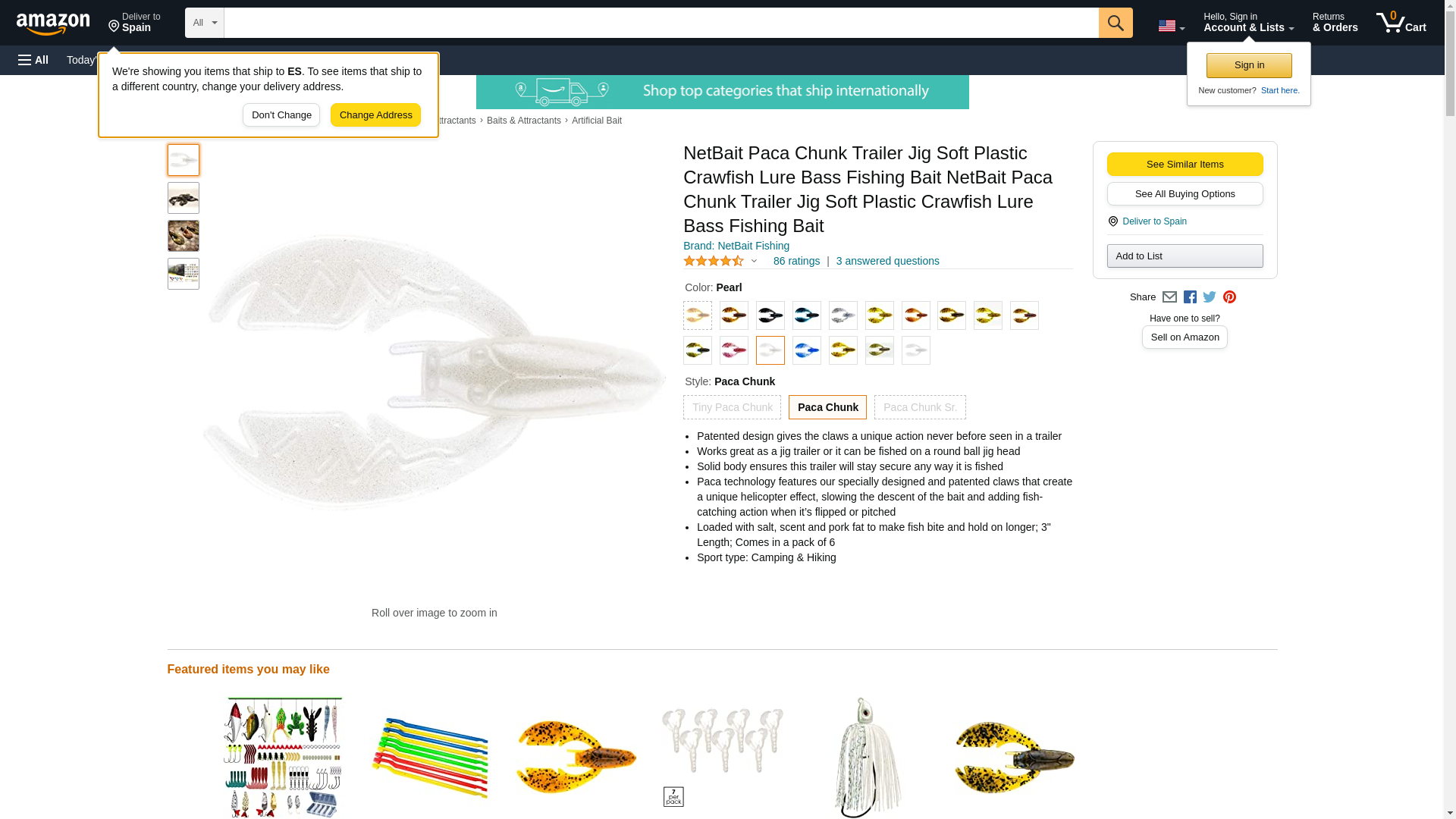Select the Tiny Paca Chunk style
This screenshot has height=819, width=1456.
point(732,407)
